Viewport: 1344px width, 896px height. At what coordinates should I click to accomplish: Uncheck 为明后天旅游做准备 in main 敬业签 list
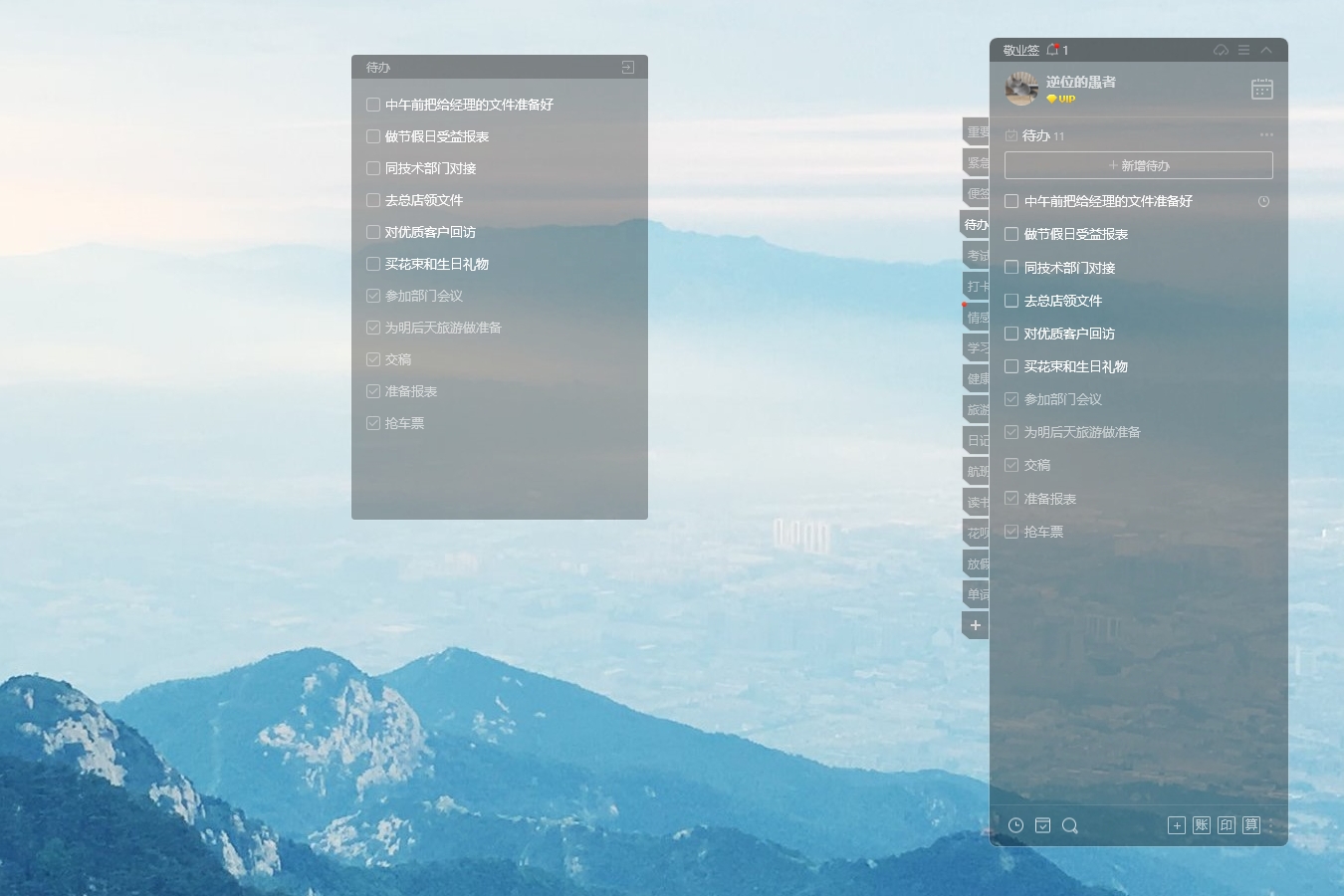pyautogui.click(x=1011, y=432)
